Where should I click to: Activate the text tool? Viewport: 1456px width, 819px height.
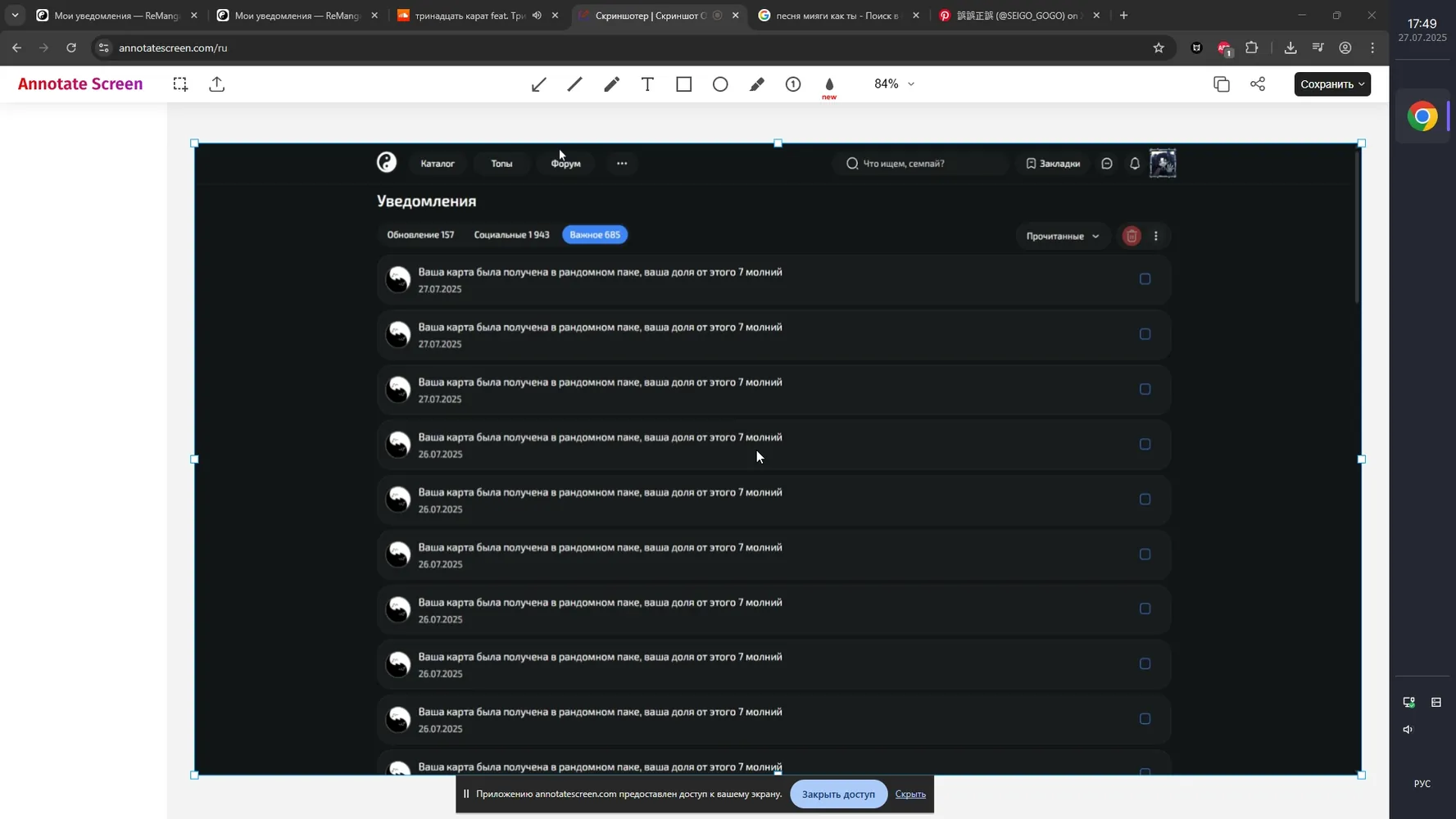(x=647, y=84)
